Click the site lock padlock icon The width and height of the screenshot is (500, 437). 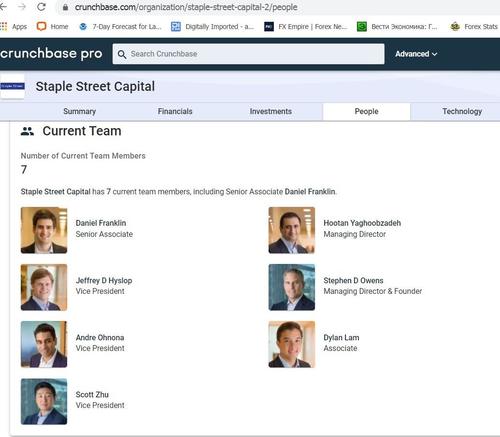(65, 7)
